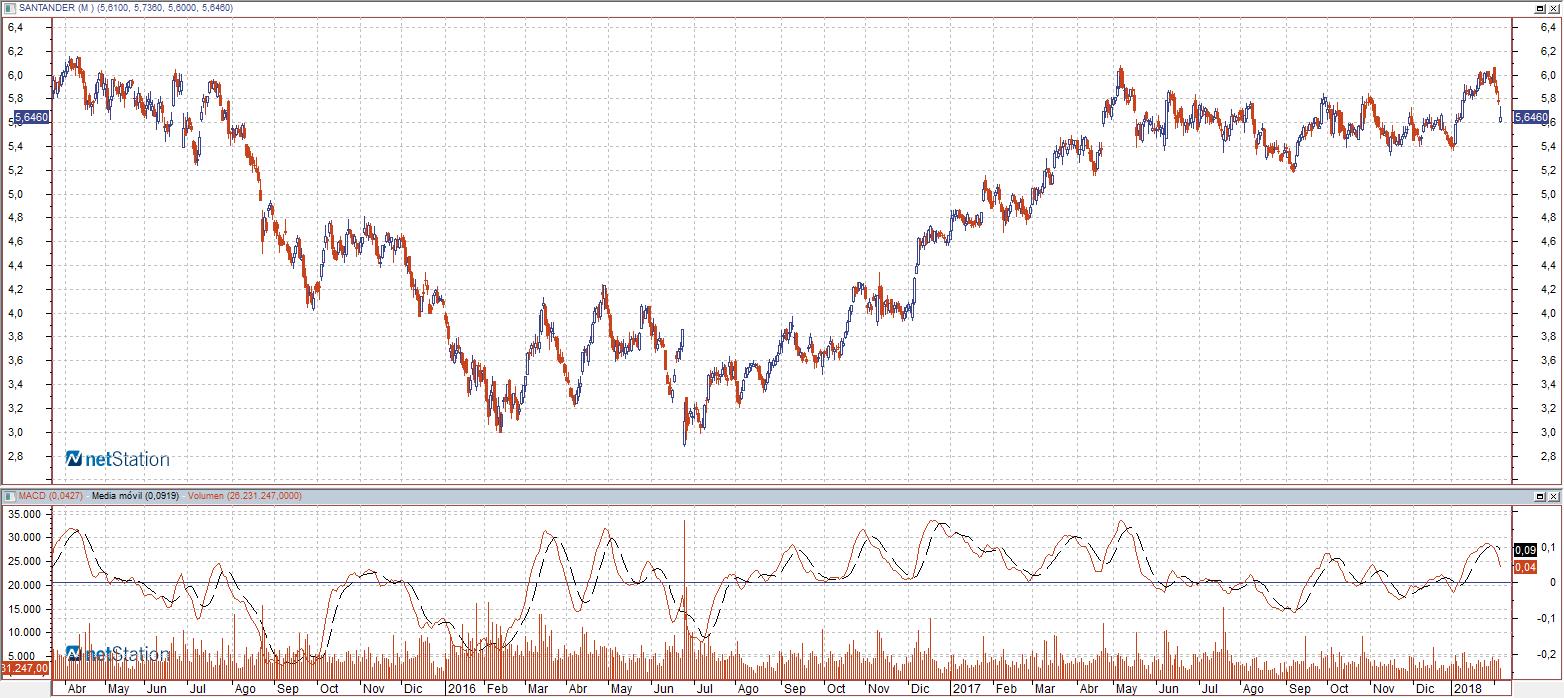Click the 31.247,00 volume value tag
1564x698 pixels.
point(25,669)
